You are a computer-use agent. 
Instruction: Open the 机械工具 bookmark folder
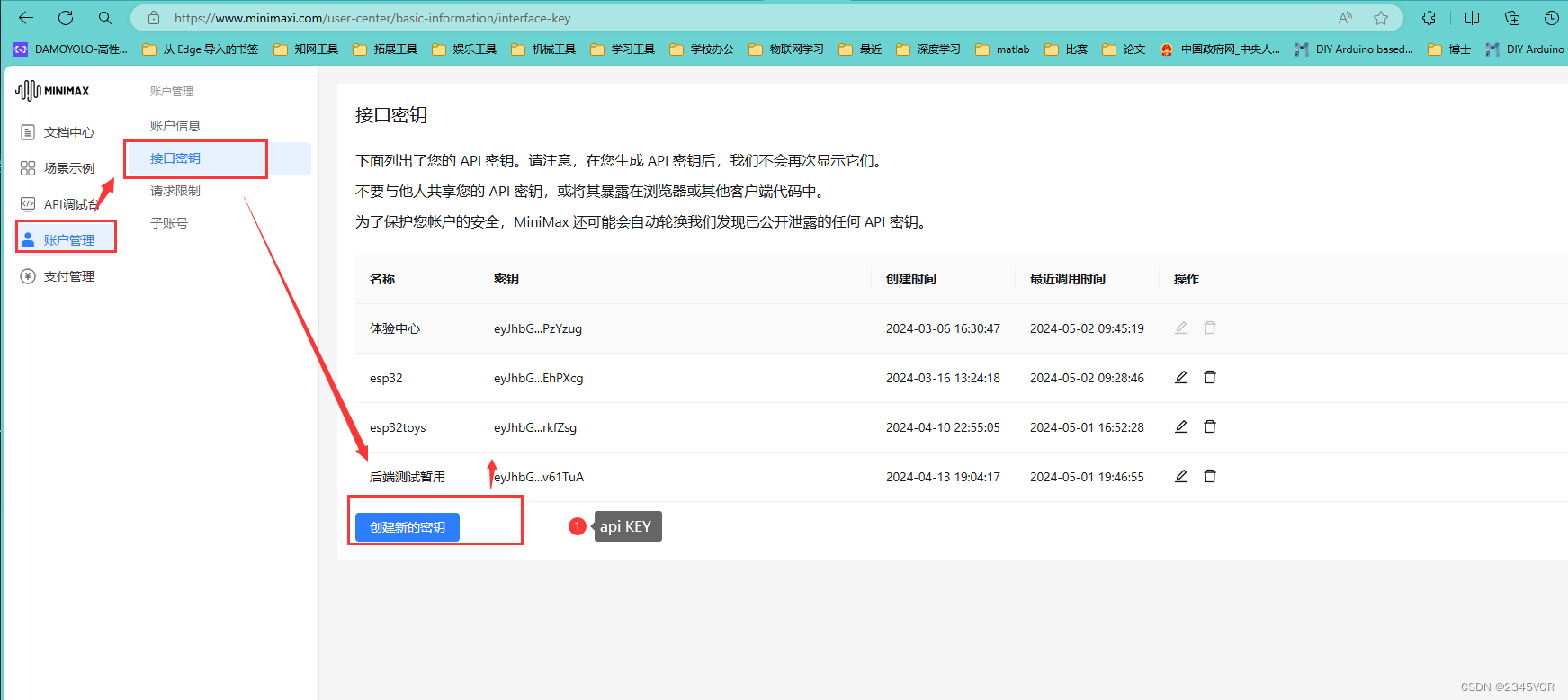click(544, 49)
